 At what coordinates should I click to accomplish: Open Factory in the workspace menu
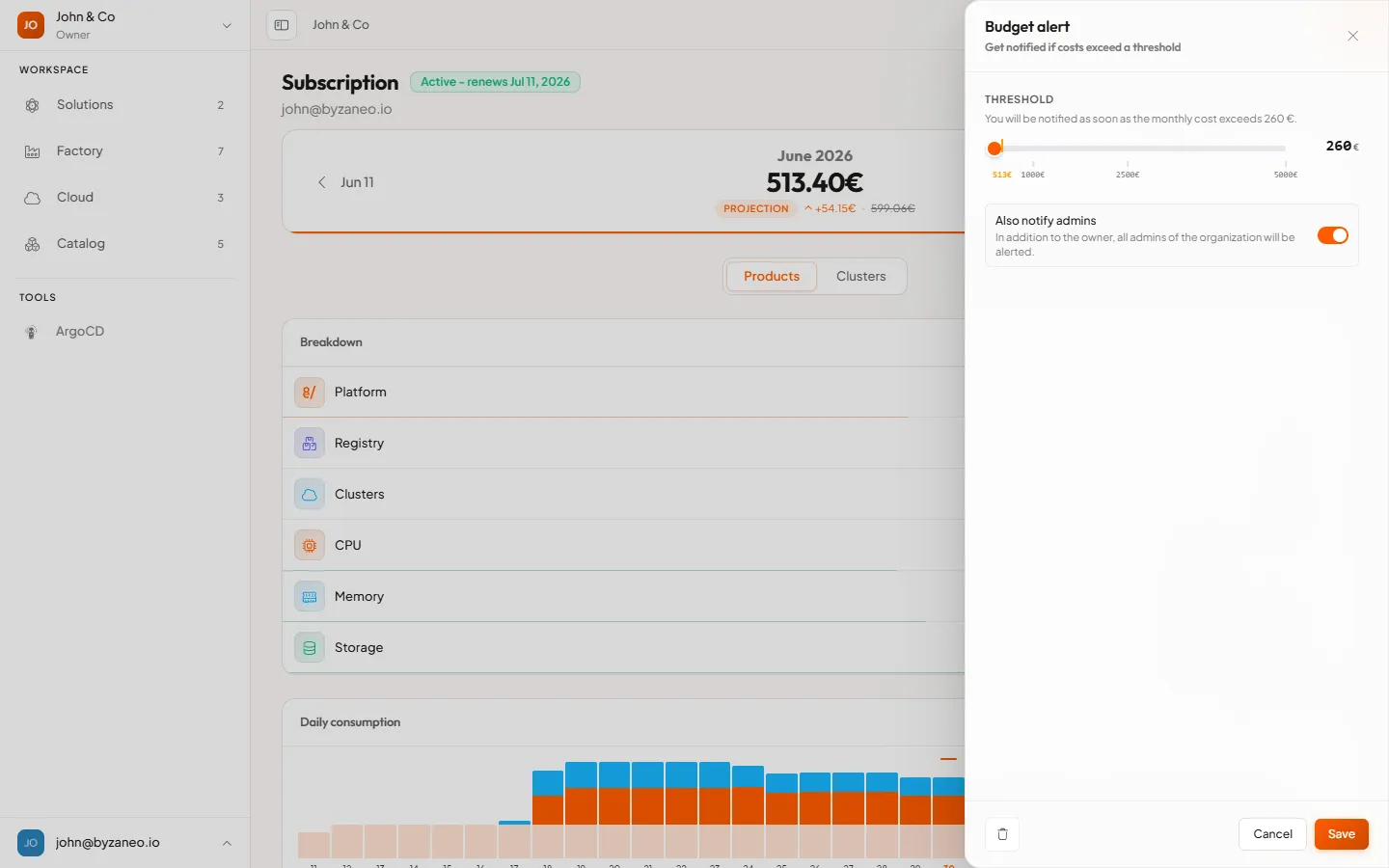[125, 151]
